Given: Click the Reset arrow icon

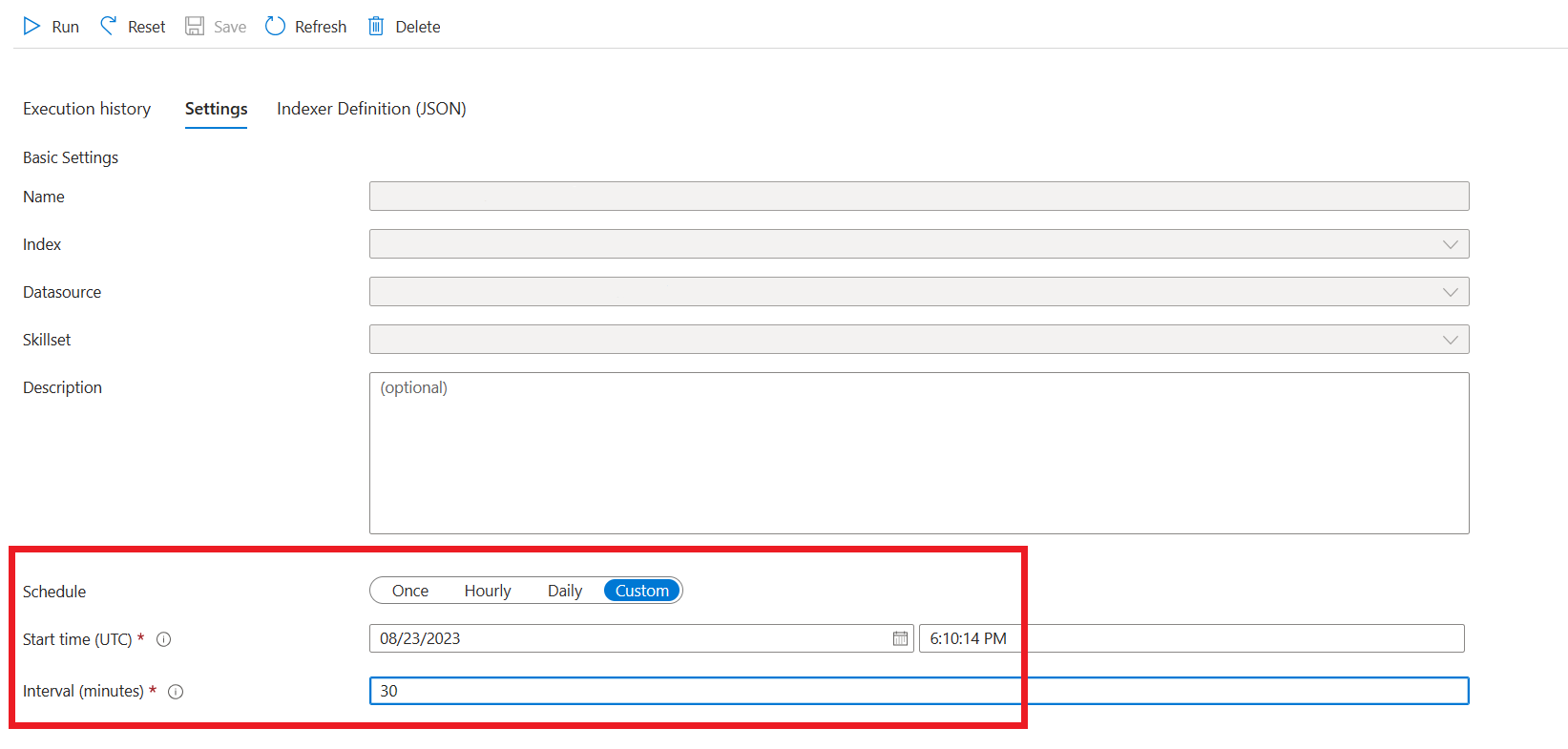Looking at the screenshot, I should [109, 26].
